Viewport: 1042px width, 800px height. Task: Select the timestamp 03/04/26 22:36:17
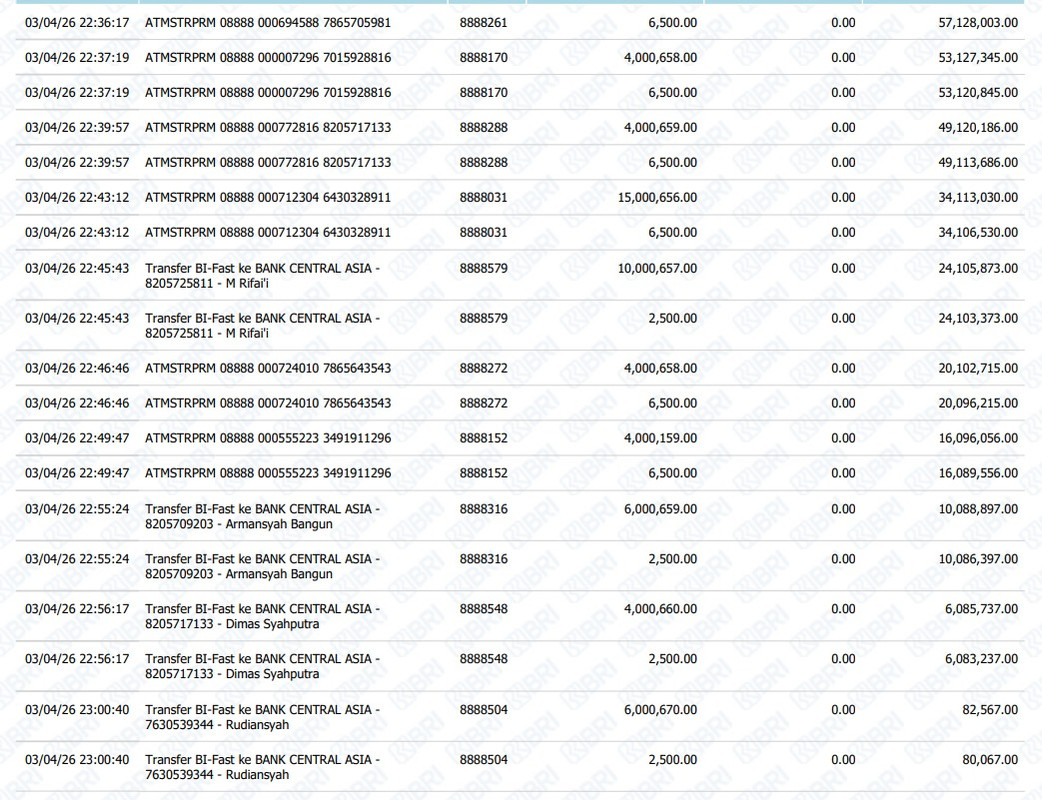(x=77, y=23)
